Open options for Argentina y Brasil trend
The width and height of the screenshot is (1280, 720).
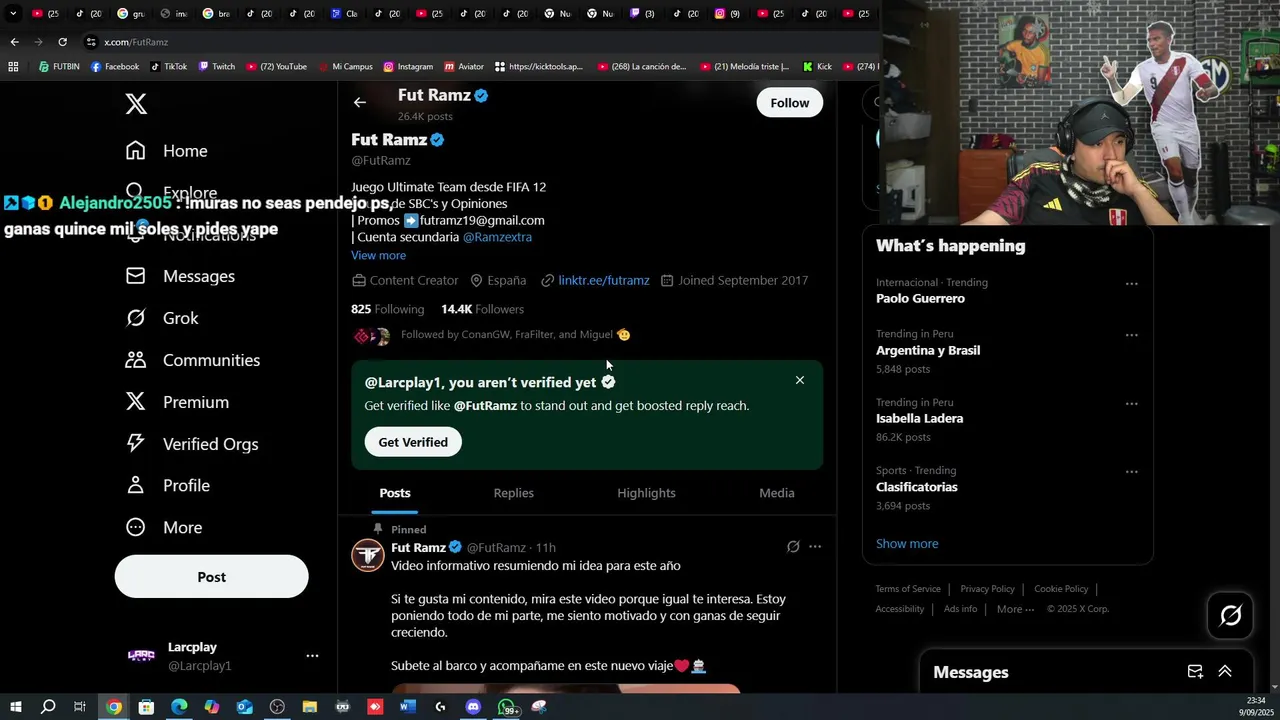tap(1132, 335)
